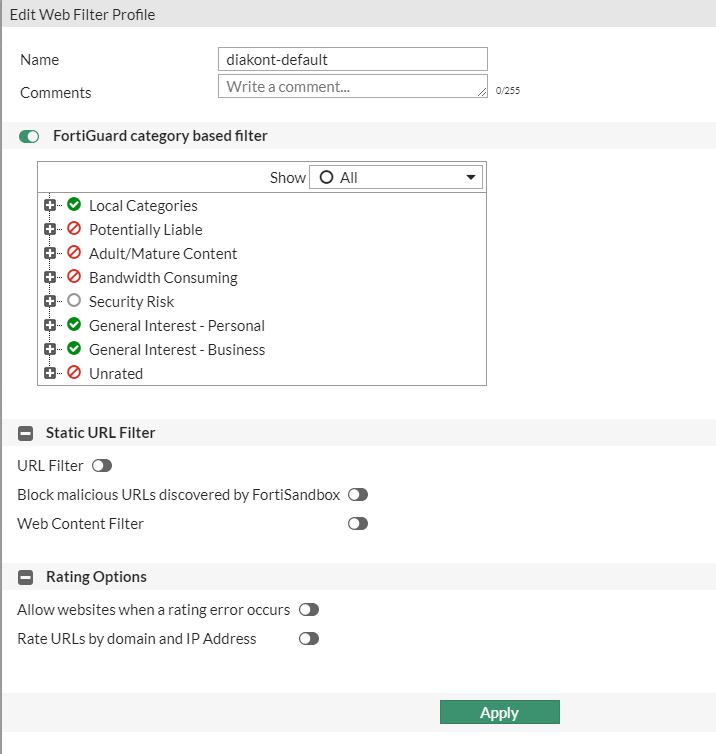Screen dimensions: 716x754
Task: Click the block icon beside Unrated
Action: [74, 373]
